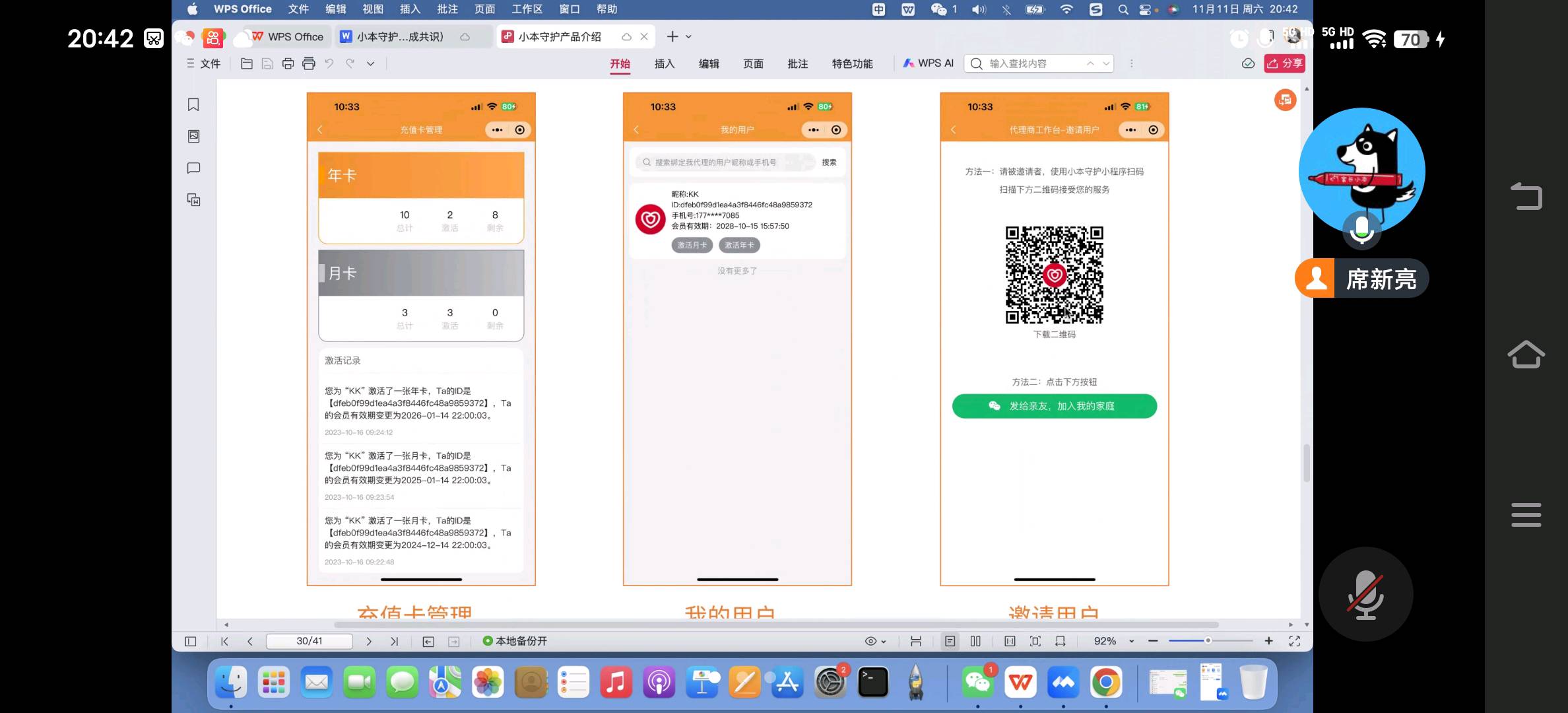Select the 批注 ribbon tab
Image resolution: width=1568 pixels, height=713 pixels.
tap(798, 63)
